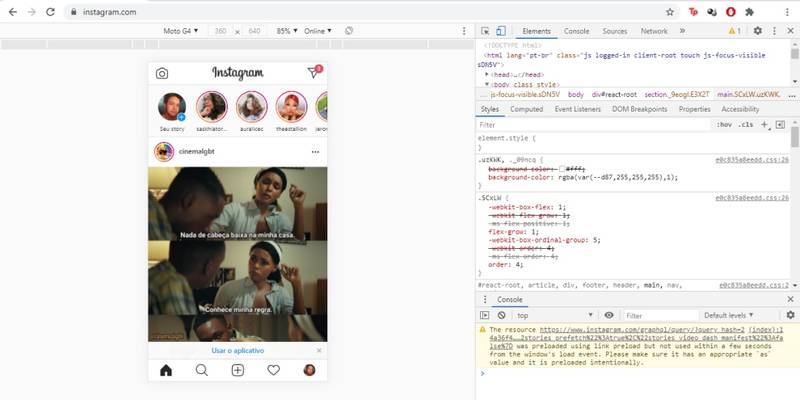The width and height of the screenshot is (800, 400).
Task: Toggle computed styles sidebar icon
Action: click(780, 124)
